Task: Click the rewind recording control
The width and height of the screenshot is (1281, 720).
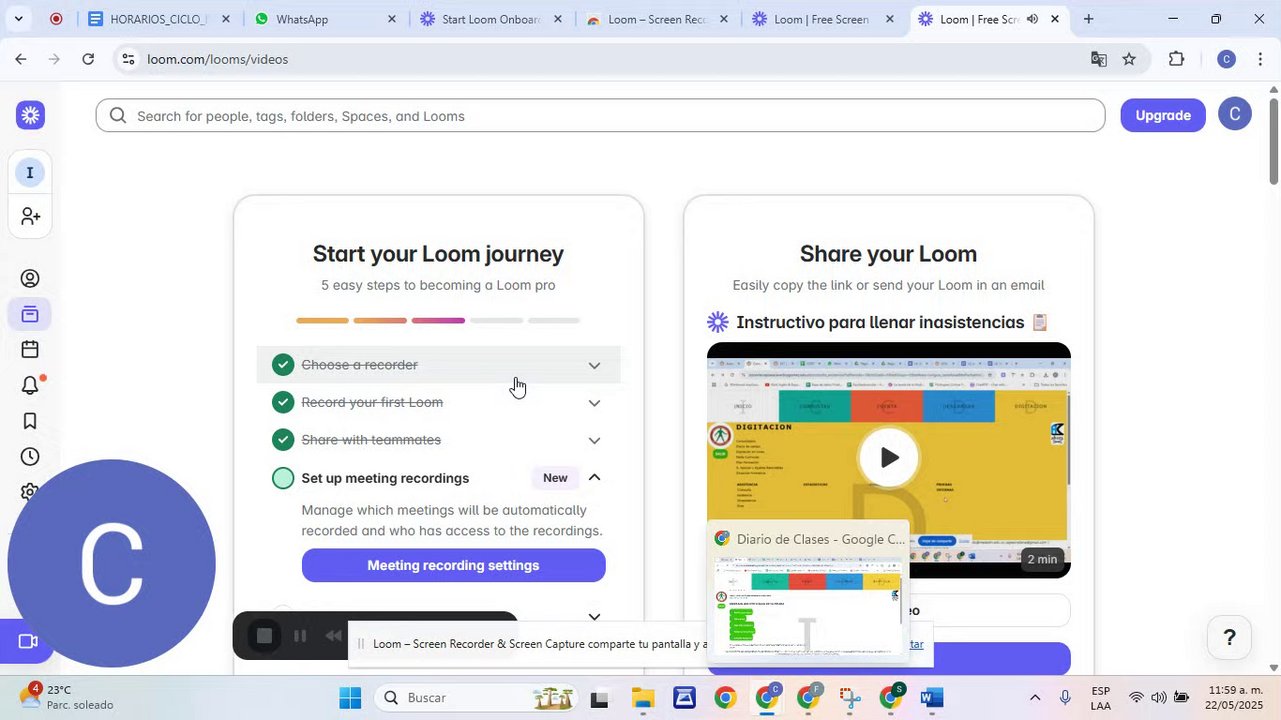Action: (x=333, y=636)
